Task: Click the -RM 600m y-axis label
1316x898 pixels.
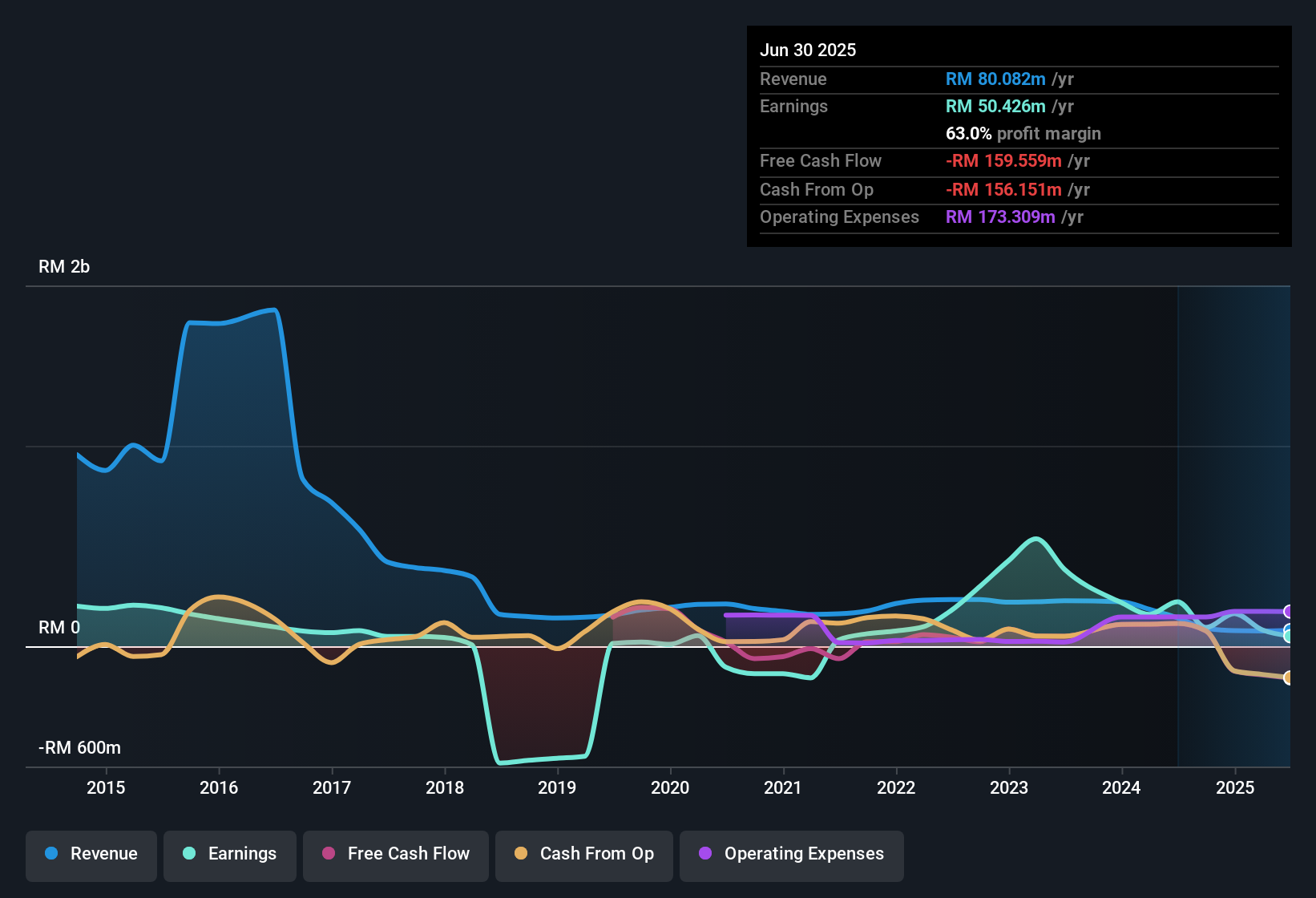Action: pos(79,748)
